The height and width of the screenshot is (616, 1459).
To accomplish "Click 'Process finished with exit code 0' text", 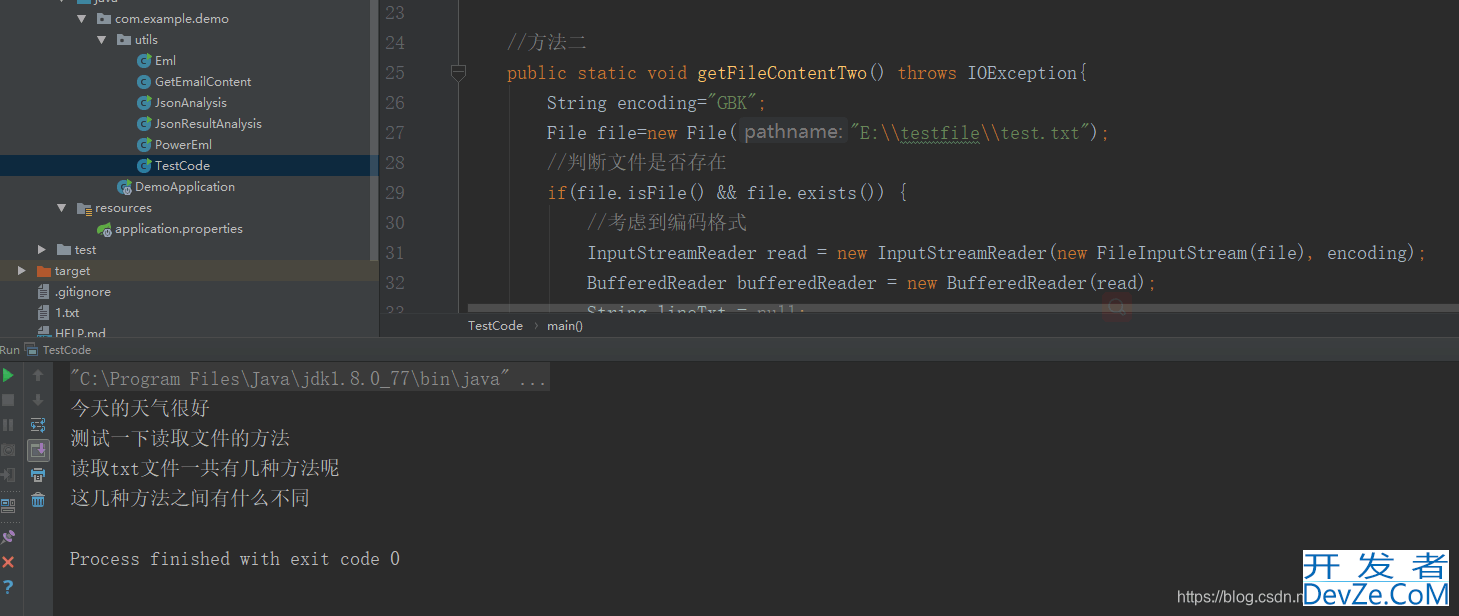I will (x=235, y=559).
